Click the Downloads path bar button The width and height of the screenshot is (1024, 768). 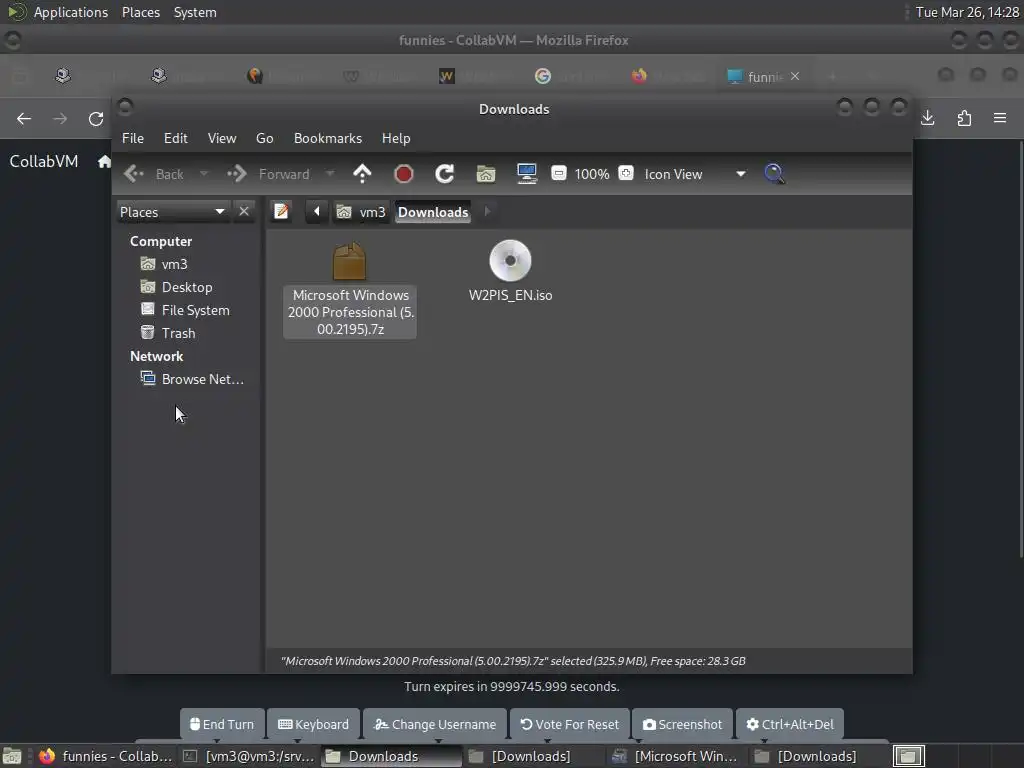click(433, 212)
